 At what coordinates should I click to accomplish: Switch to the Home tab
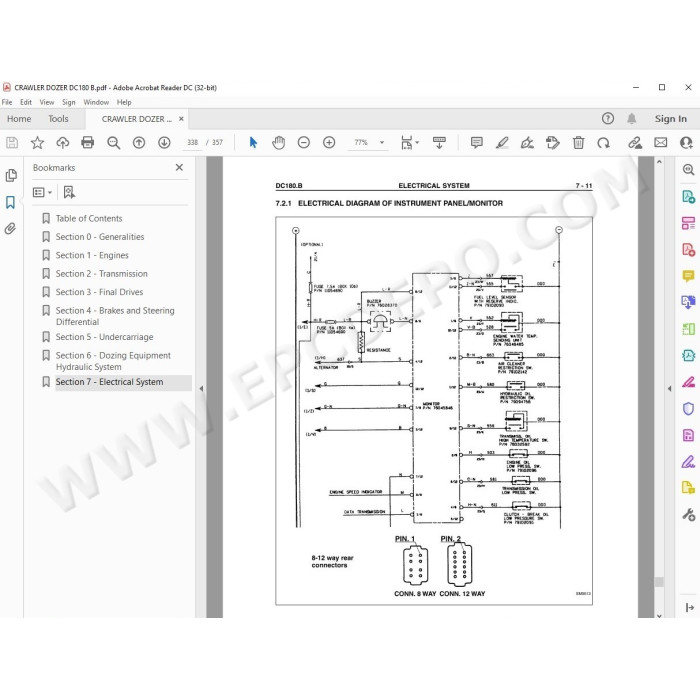[x=19, y=119]
